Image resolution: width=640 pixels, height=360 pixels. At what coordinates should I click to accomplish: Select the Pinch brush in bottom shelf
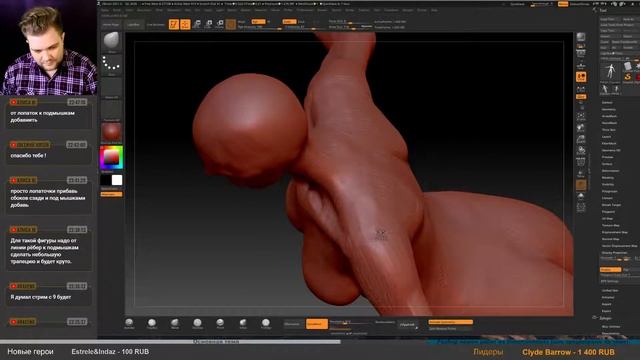click(220, 323)
